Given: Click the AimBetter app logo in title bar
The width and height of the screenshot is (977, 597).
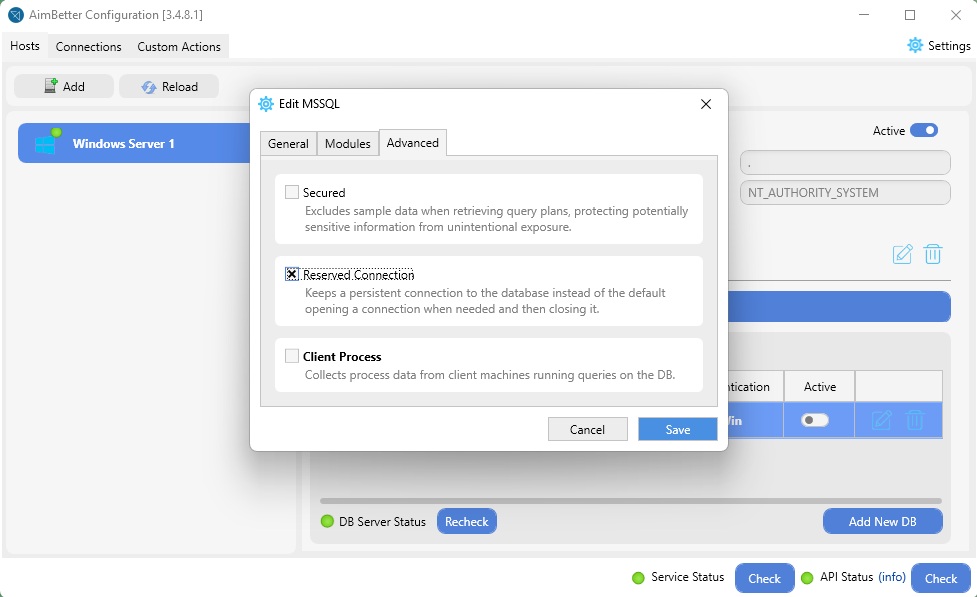Looking at the screenshot, I should tap(16, 15).
